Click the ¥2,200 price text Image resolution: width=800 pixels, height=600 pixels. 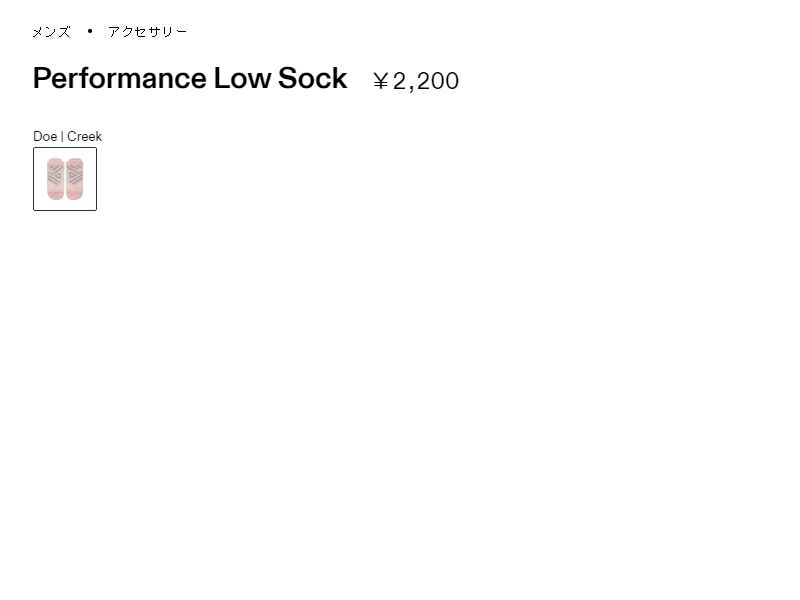[415, 81]
